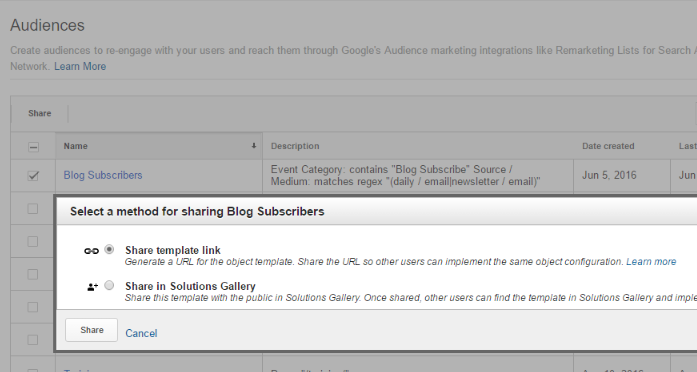Viewport: 697px width, 372px height.
Task: Select the Share in Solutions Gallery radio button
Action: pyautogui.click(x=109, y=286)
